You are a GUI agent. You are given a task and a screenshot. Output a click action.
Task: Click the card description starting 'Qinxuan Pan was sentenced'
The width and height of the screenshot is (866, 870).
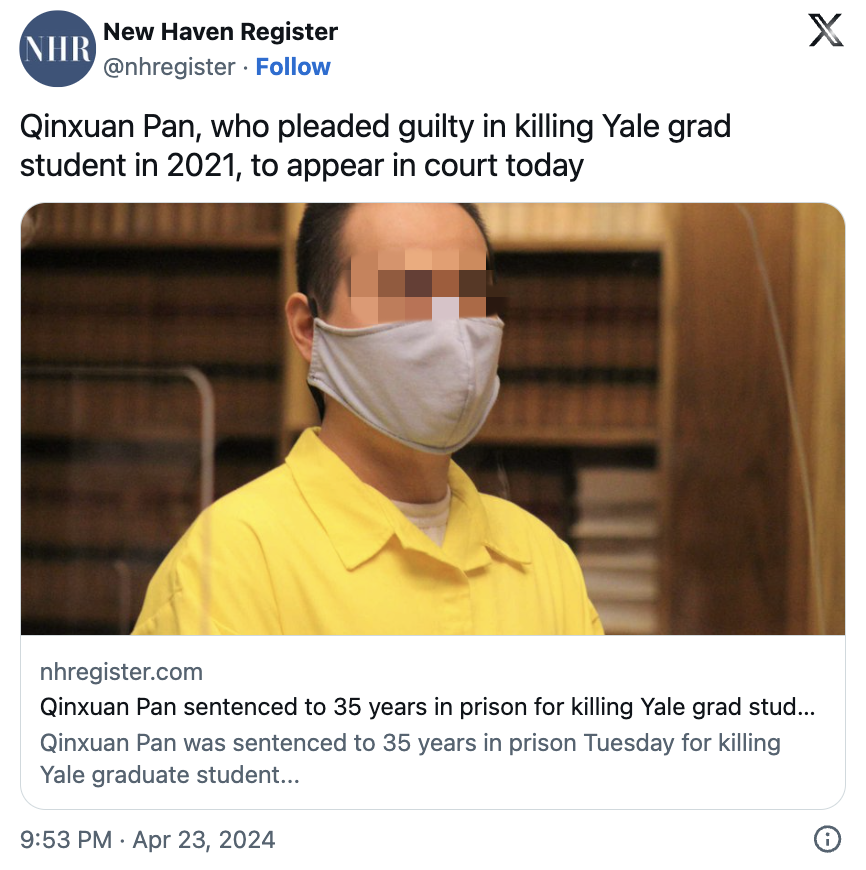coord(410,758)
